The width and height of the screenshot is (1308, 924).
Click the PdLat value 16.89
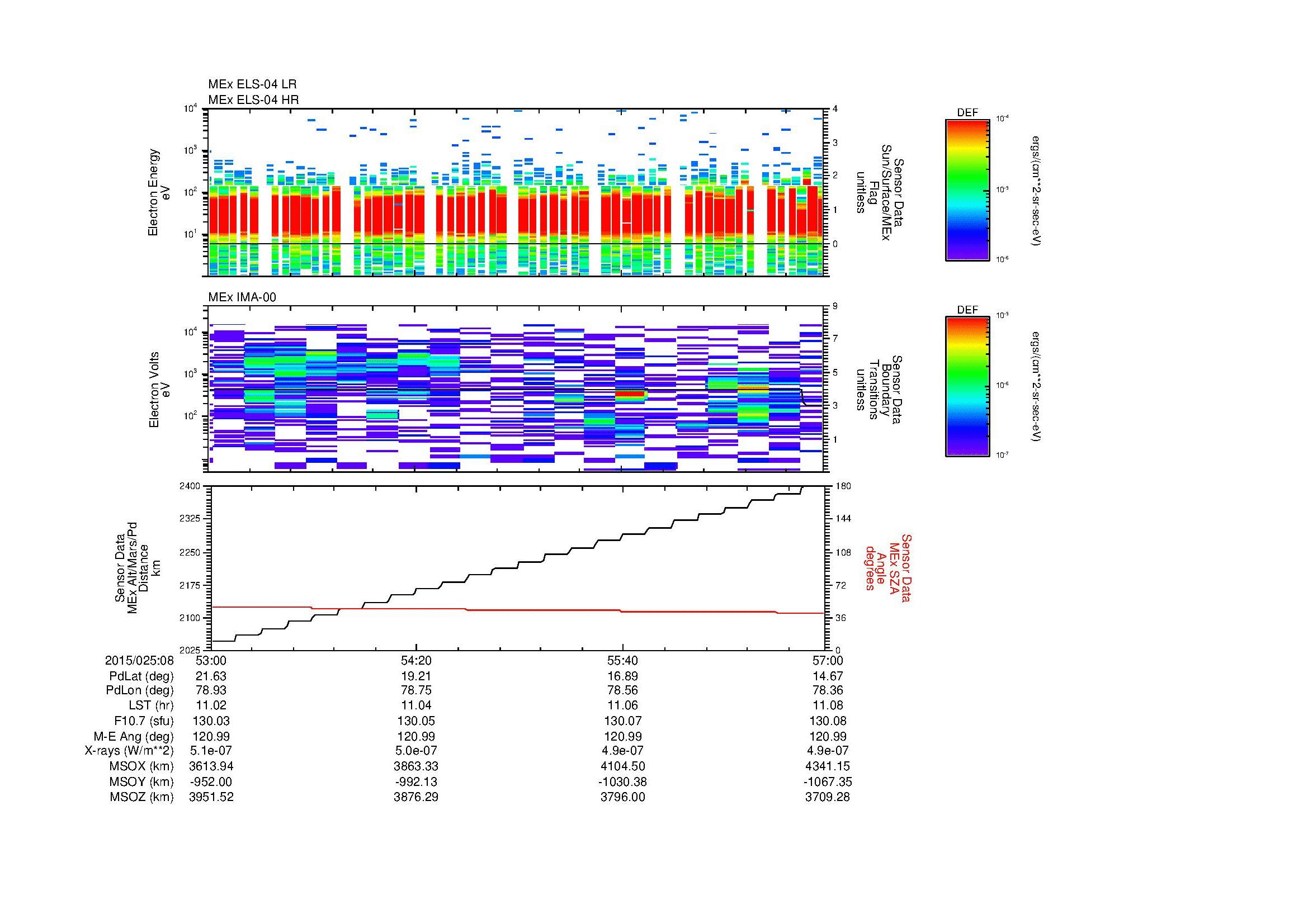point(622,676)
